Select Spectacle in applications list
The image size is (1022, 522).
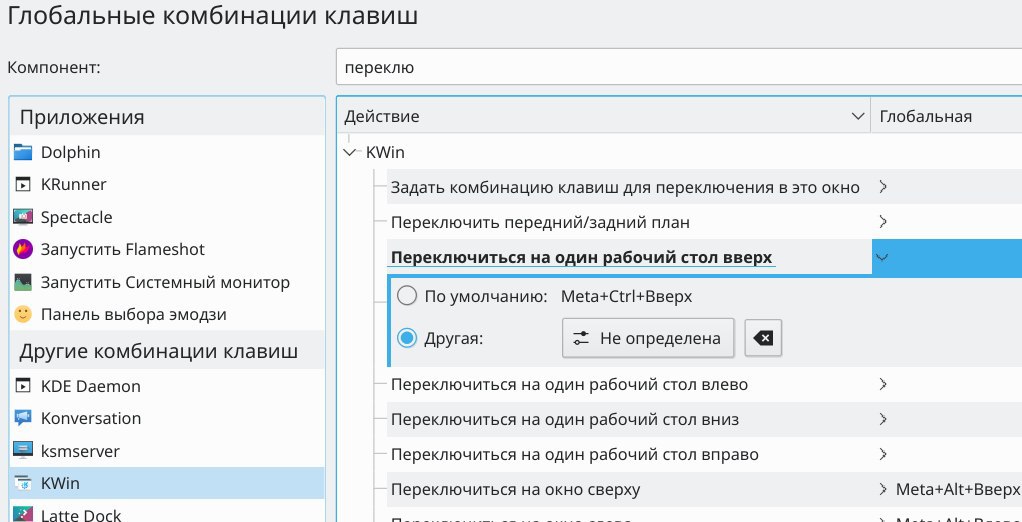click(167, 217)
